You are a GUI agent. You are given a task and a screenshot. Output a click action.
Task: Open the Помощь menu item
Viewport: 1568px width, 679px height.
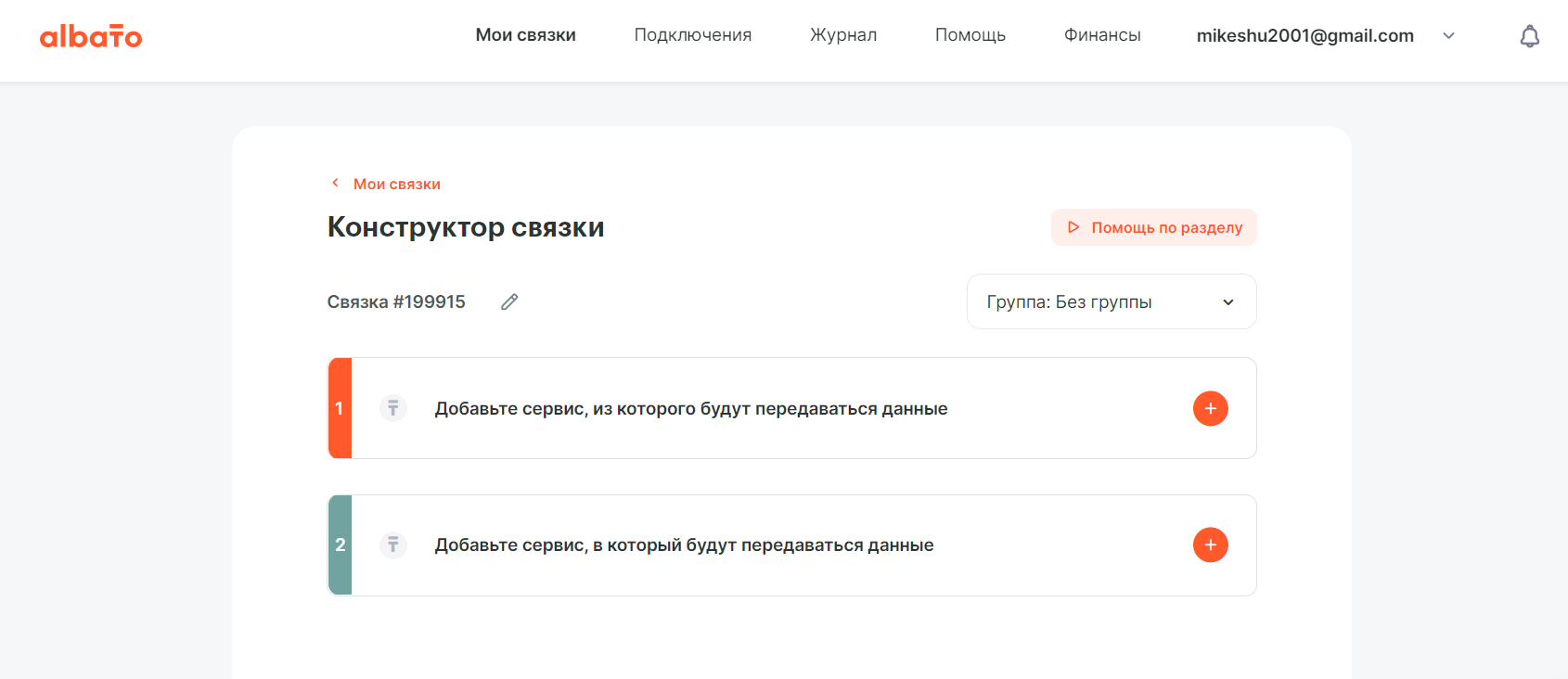coord(970,35)
